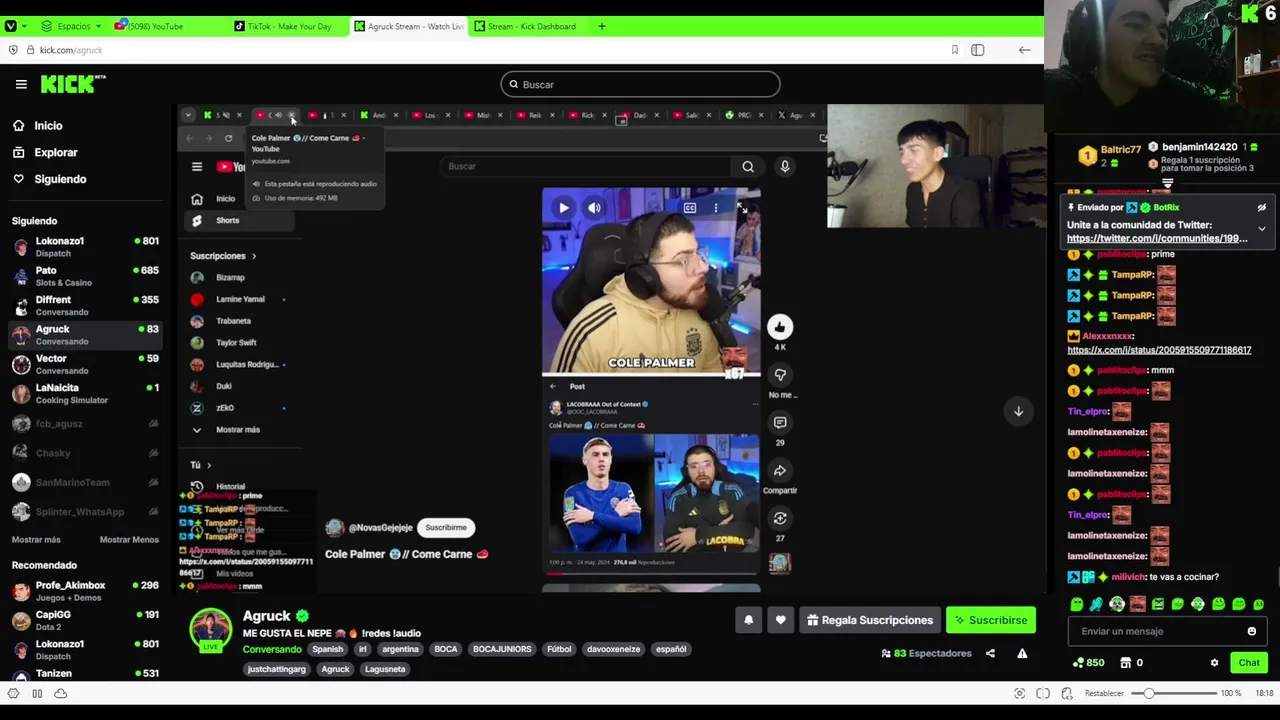Open the Conversando category link
Image resolution: width=1280 pixels, height=720 pixels.
(272, 649)
